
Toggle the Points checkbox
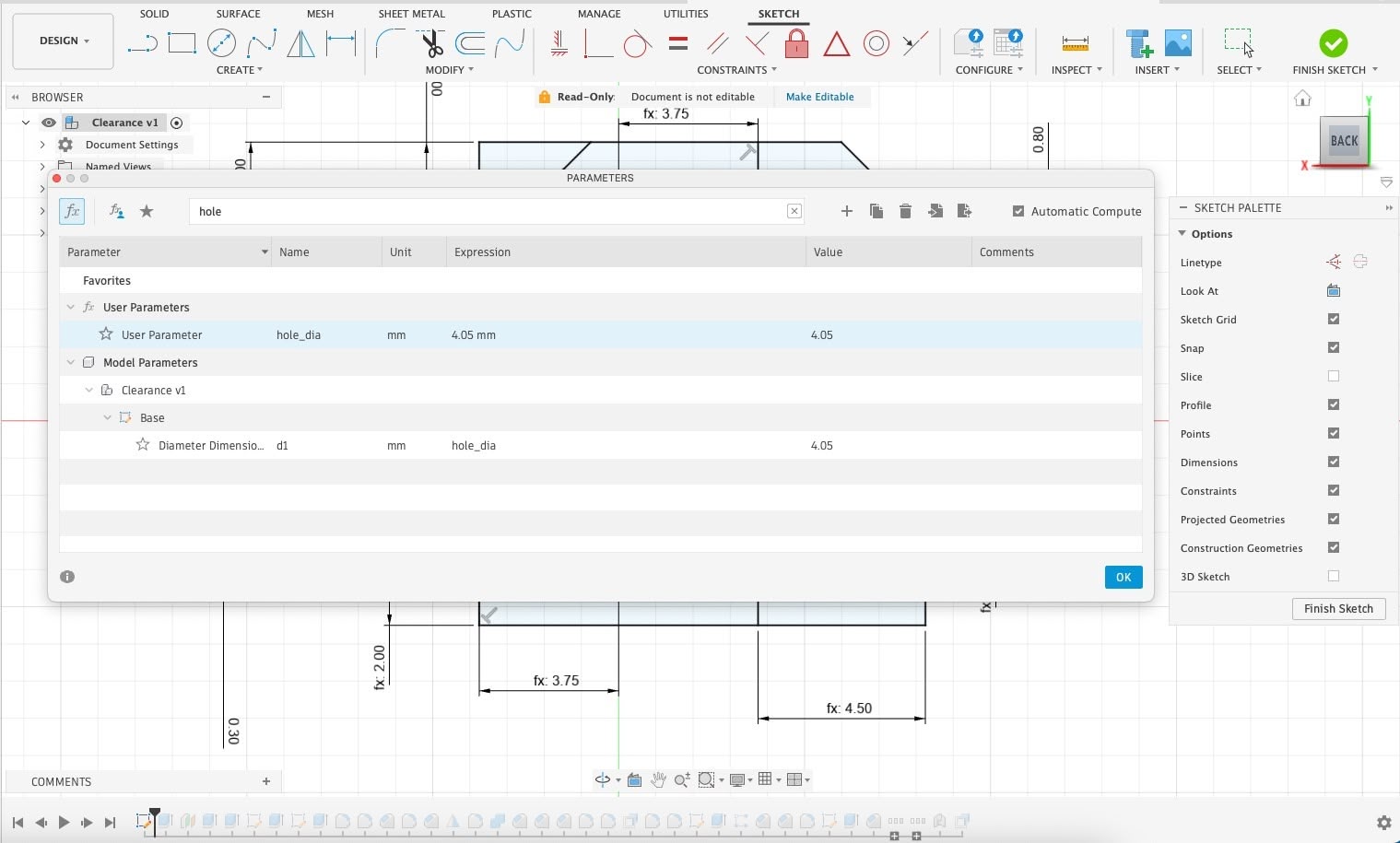1334,433
